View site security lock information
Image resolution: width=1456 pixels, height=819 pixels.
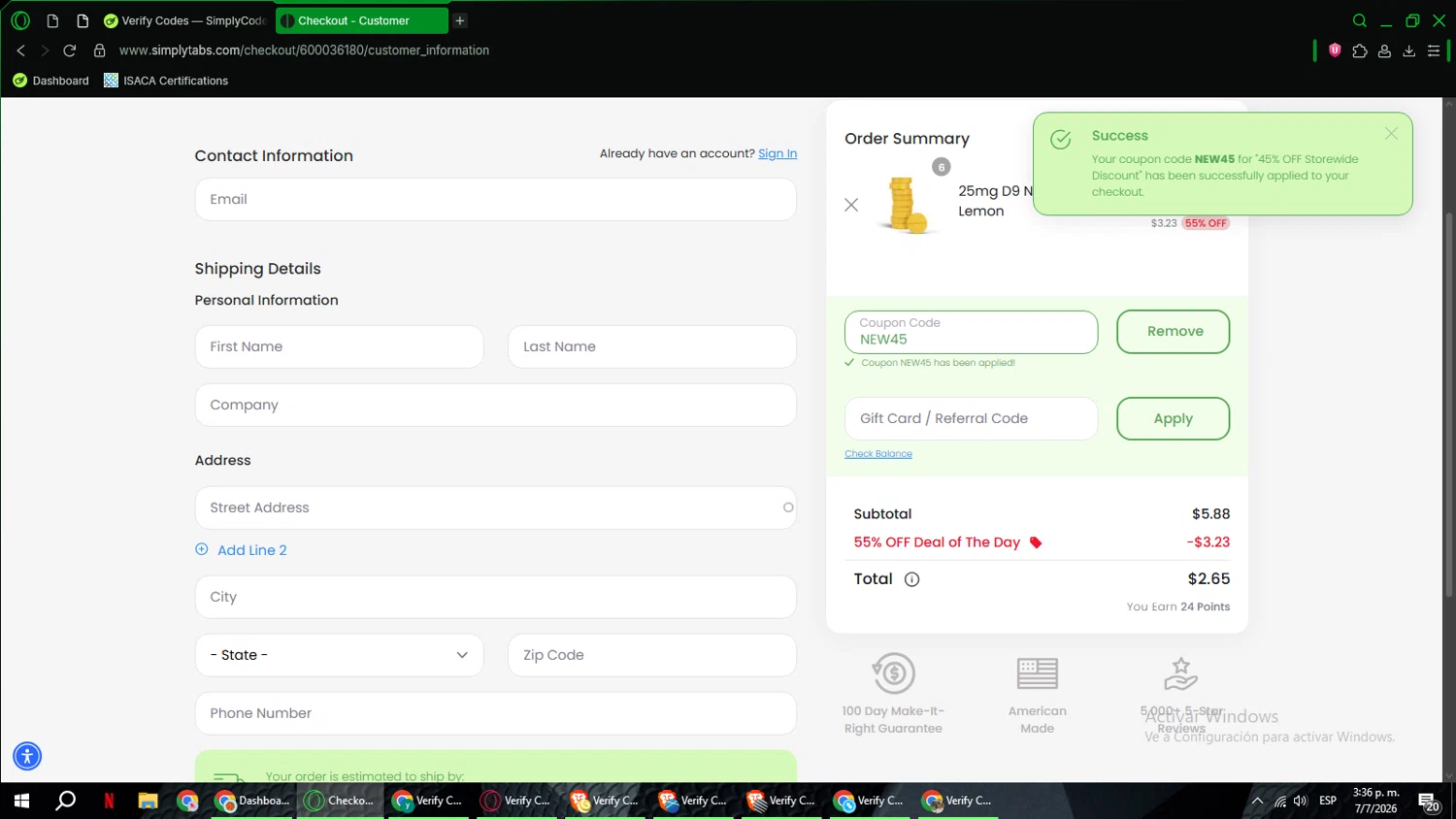click(99, 50)
